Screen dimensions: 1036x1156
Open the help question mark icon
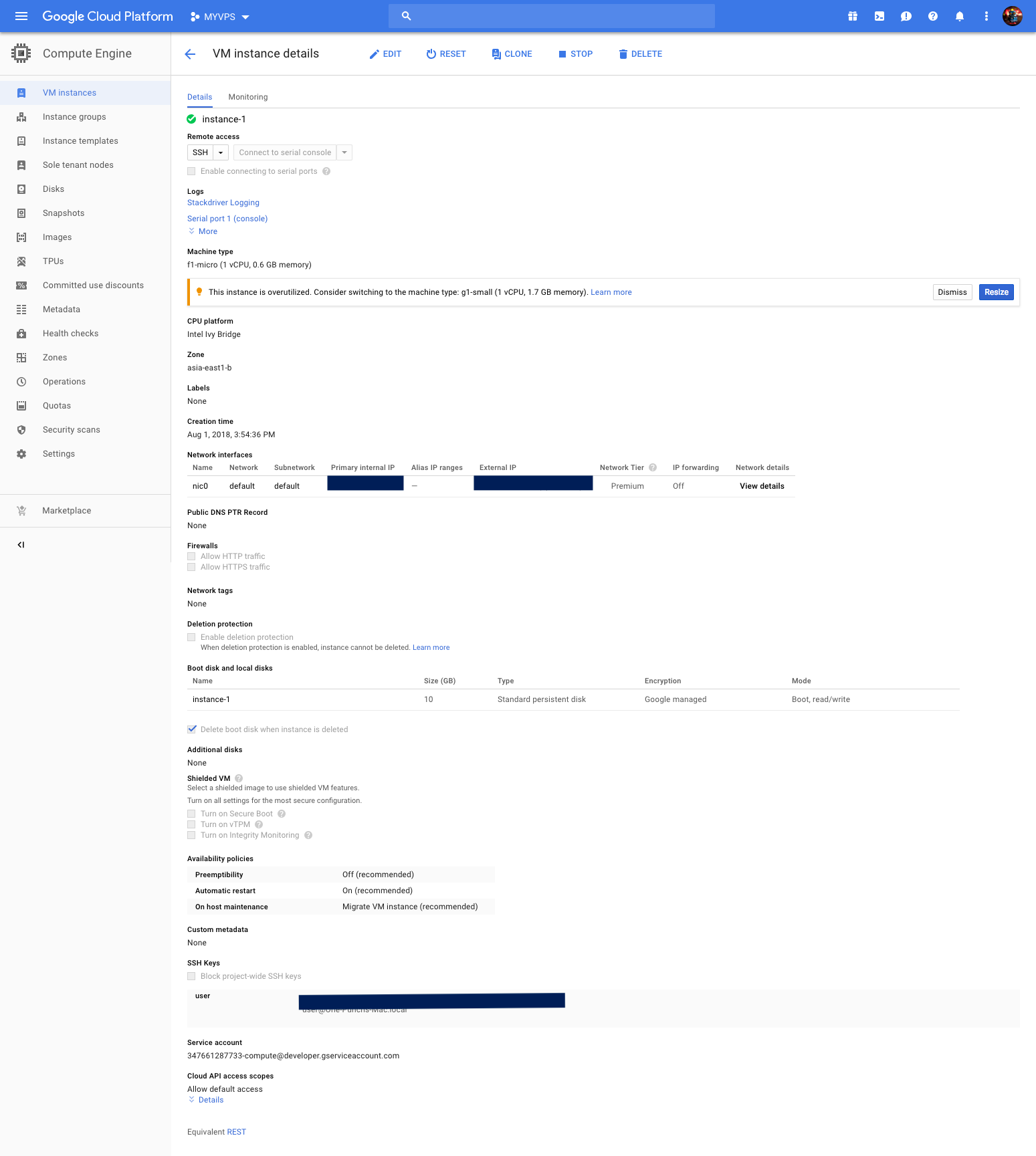(x=933, y=16)
